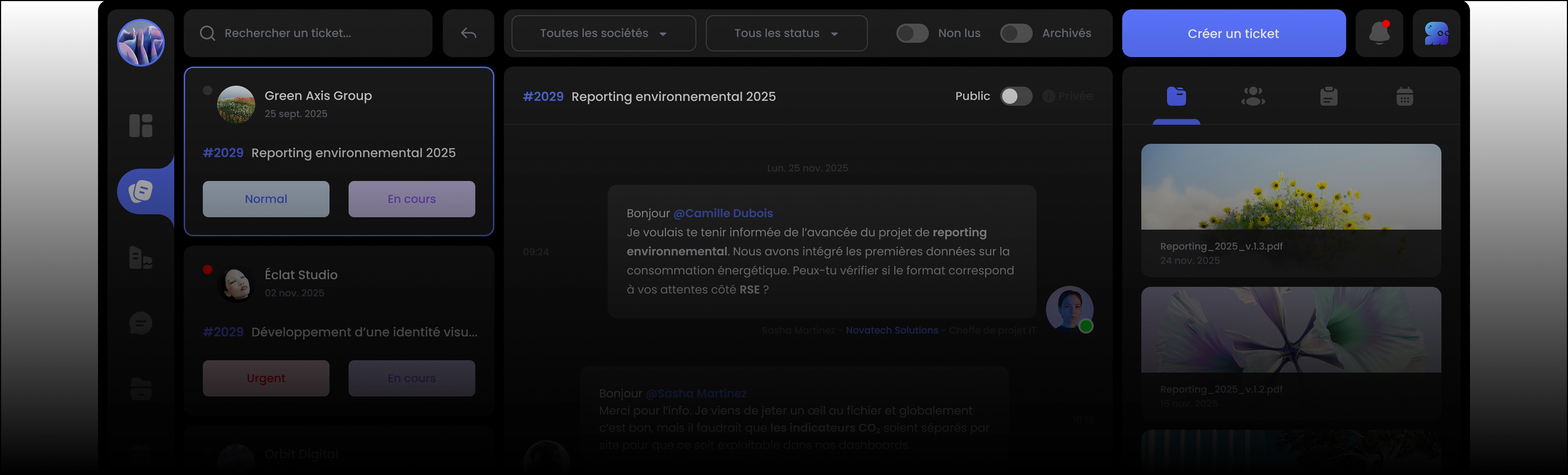Focus the Rechercher un ticket search field
The image size is (1568, 475).
coord(308,34)
